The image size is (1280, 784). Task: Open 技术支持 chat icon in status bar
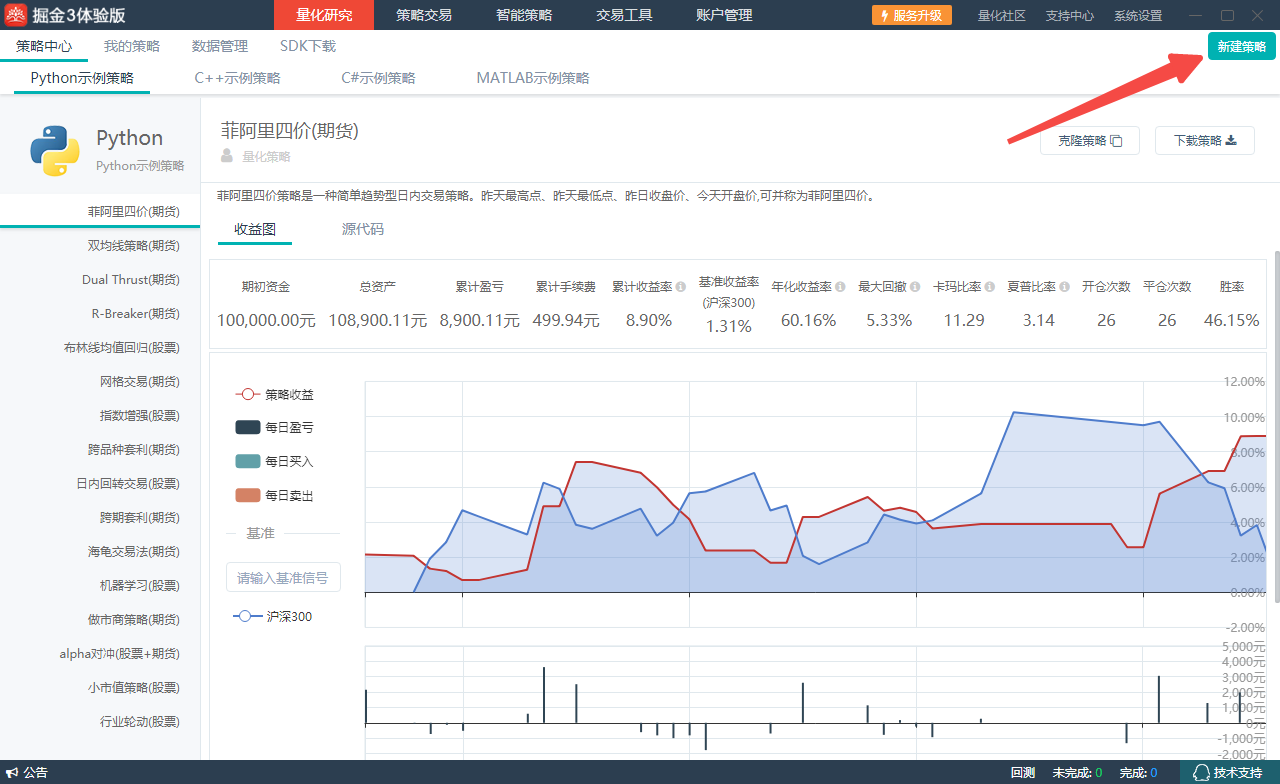[x=1202, y=773]
